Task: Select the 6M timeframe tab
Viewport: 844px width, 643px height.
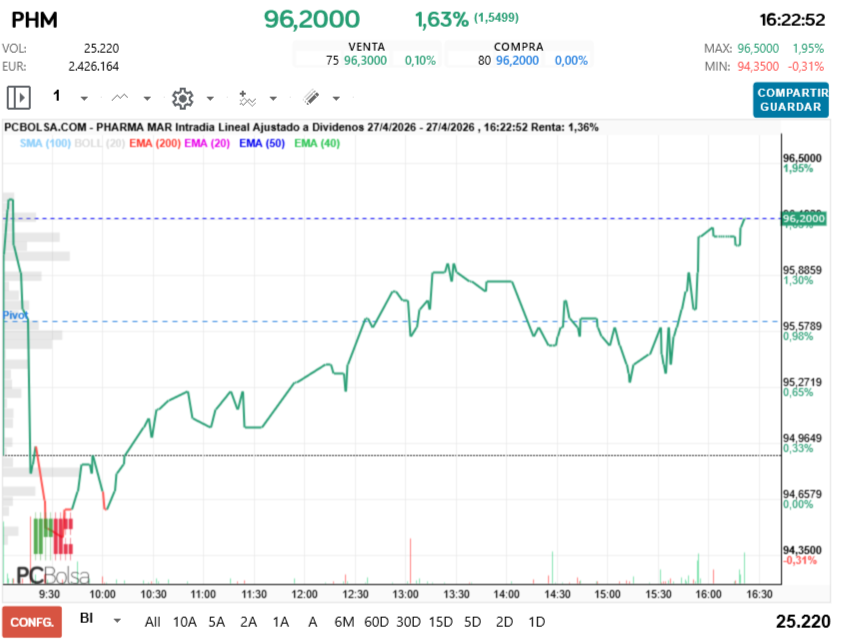Action: [344, 621]
